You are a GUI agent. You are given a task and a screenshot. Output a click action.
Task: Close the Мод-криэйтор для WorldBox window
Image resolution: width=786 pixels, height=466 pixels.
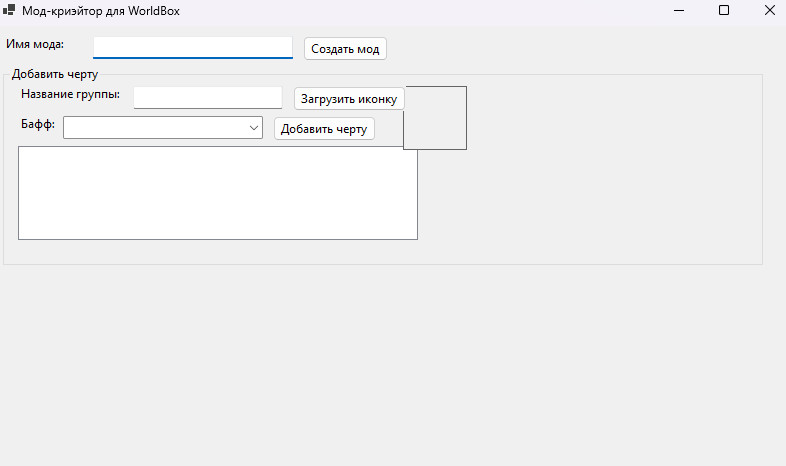tap(769, 10)
